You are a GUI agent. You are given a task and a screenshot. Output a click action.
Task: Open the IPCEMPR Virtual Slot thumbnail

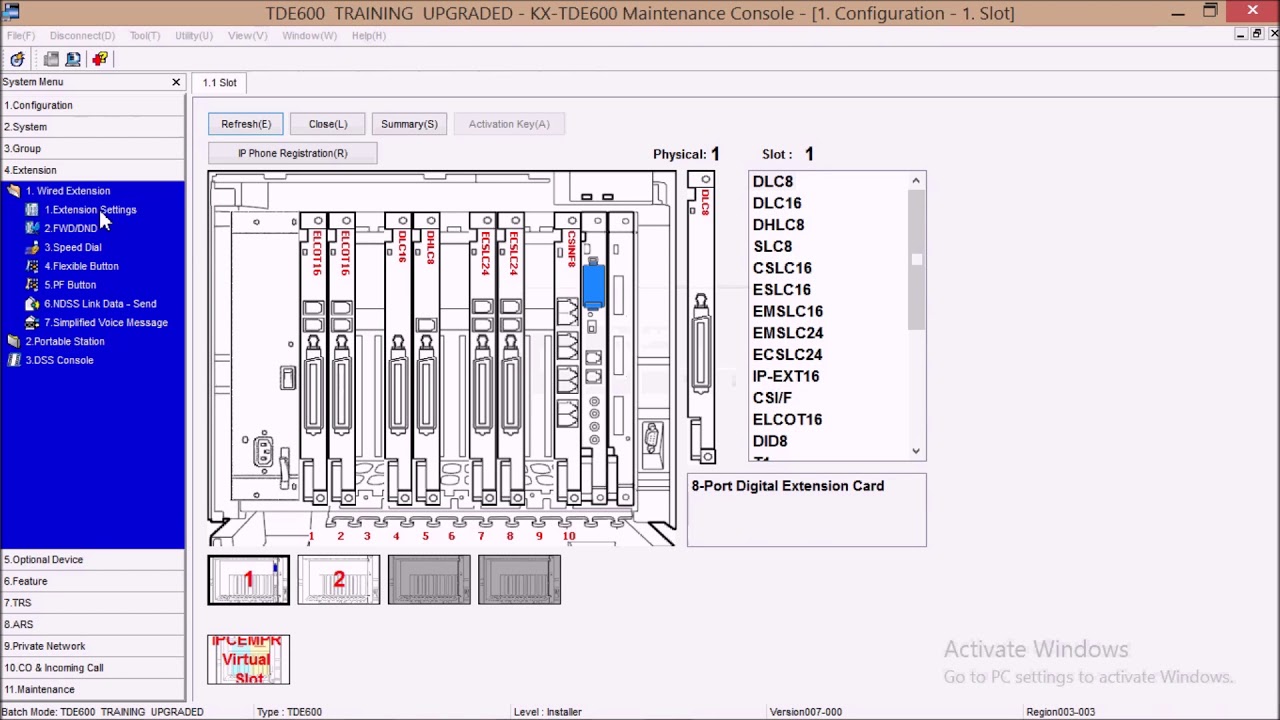(249, 660)
